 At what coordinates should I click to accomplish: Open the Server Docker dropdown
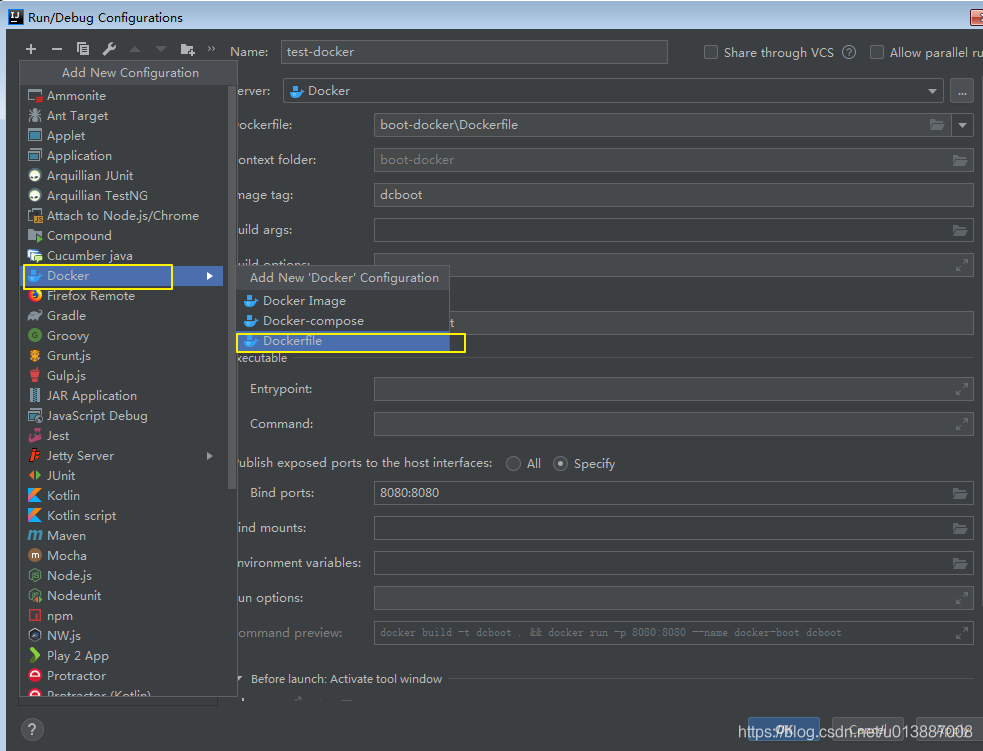[x=613, y=91]
